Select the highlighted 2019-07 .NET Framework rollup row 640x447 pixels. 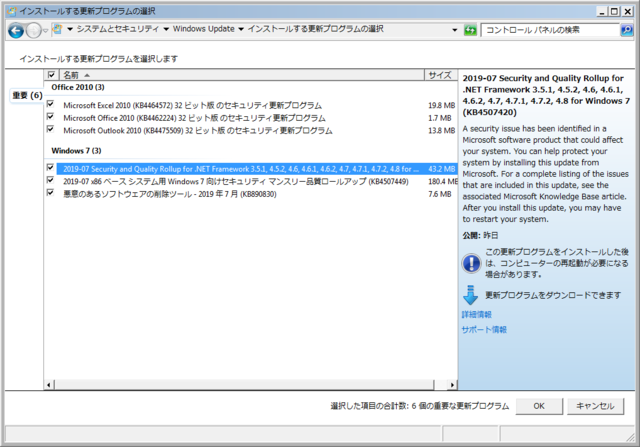[x=256, y=169]
